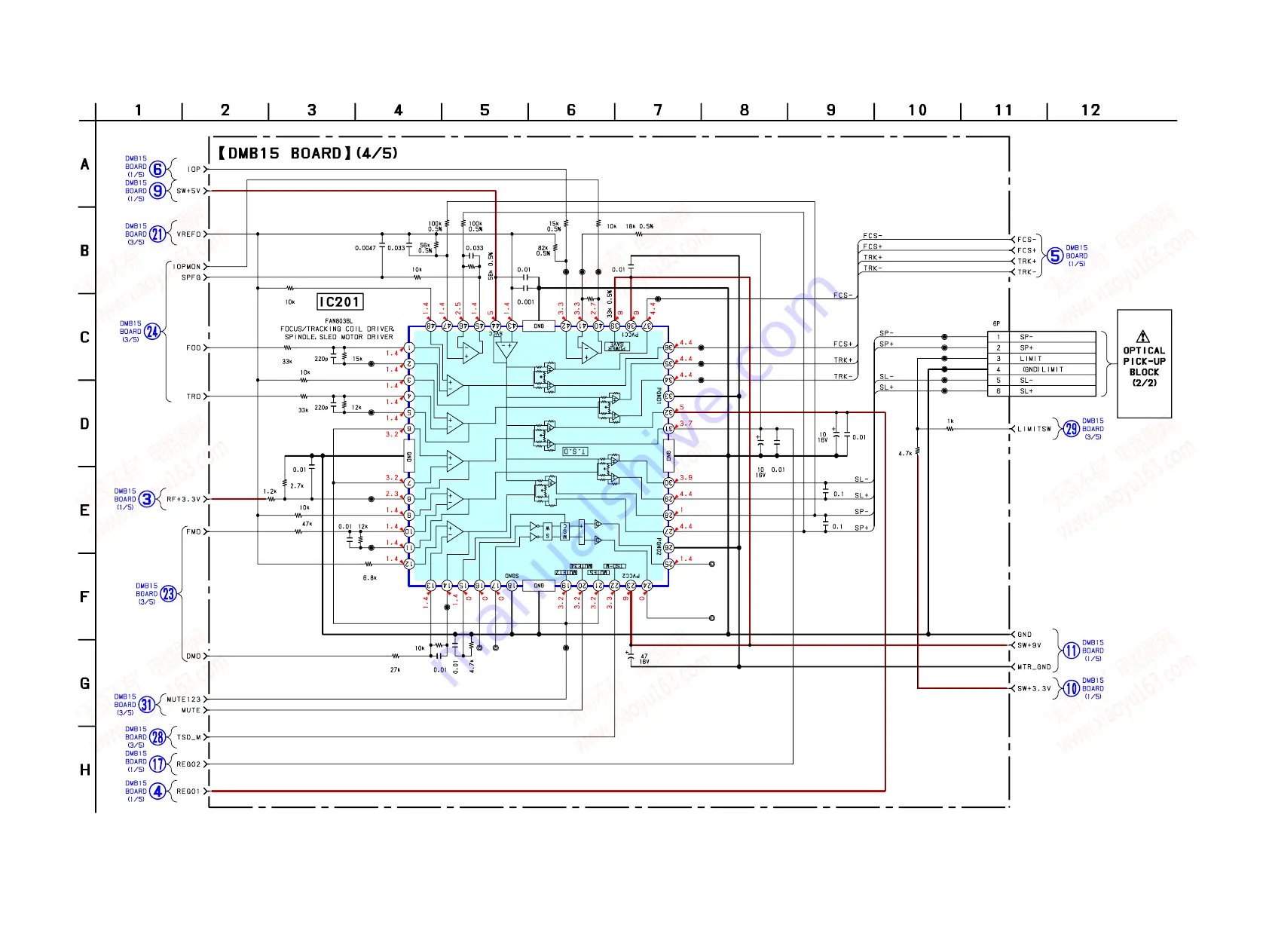Select the RF+3.3V supply label
This screenshot has height=952, width=1266.
(x=184, y=499)
